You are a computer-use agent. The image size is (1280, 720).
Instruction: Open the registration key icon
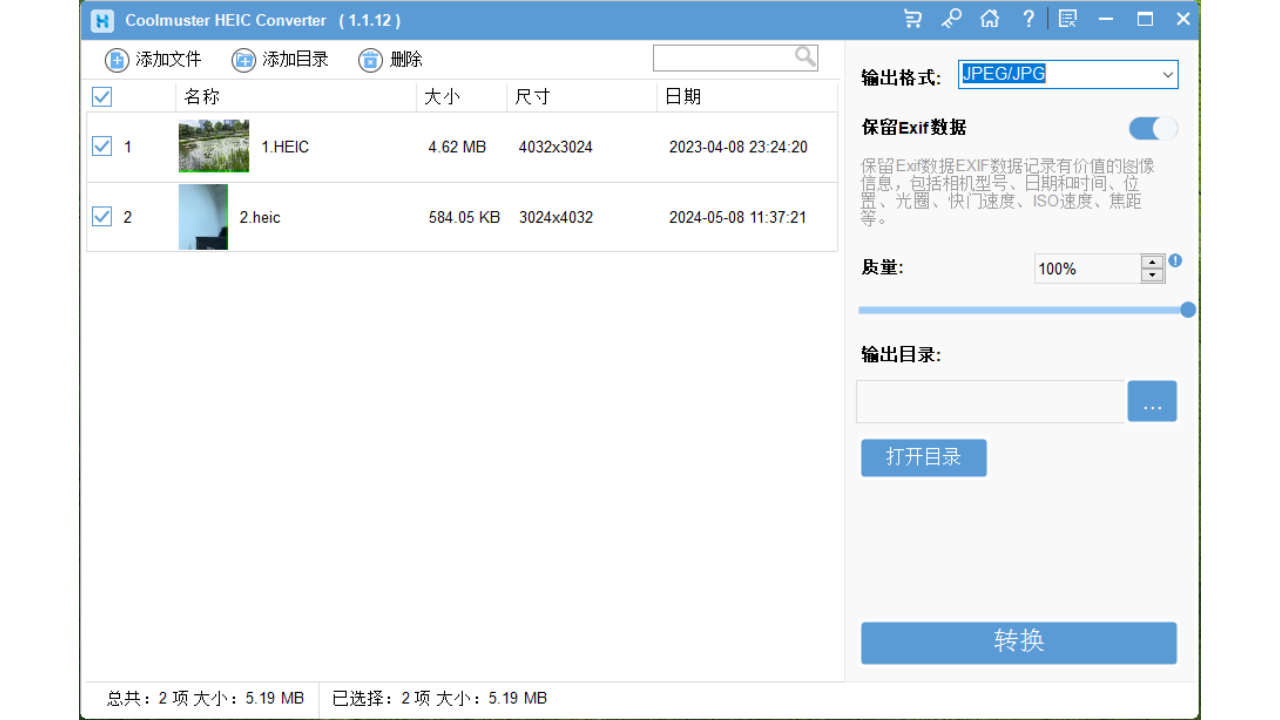pos(952,19)
